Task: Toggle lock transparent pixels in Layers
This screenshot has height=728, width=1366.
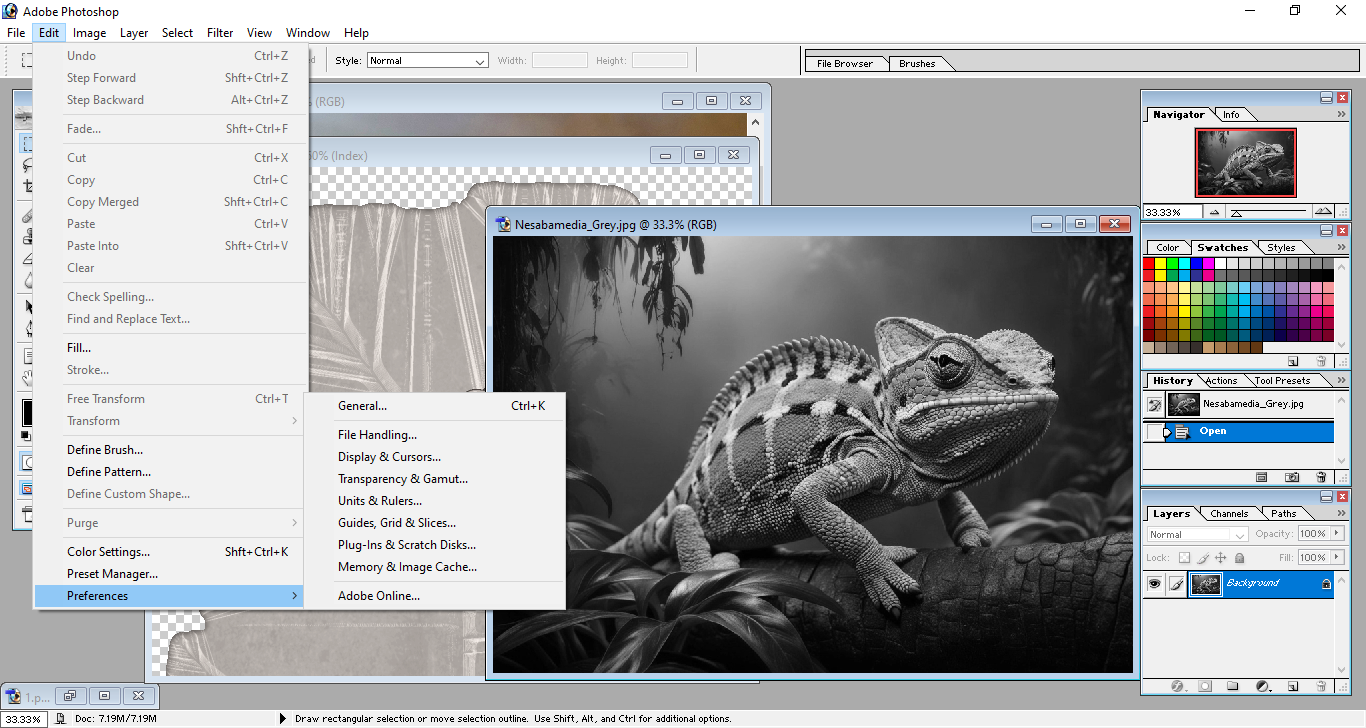Action: pos(1184,558)
